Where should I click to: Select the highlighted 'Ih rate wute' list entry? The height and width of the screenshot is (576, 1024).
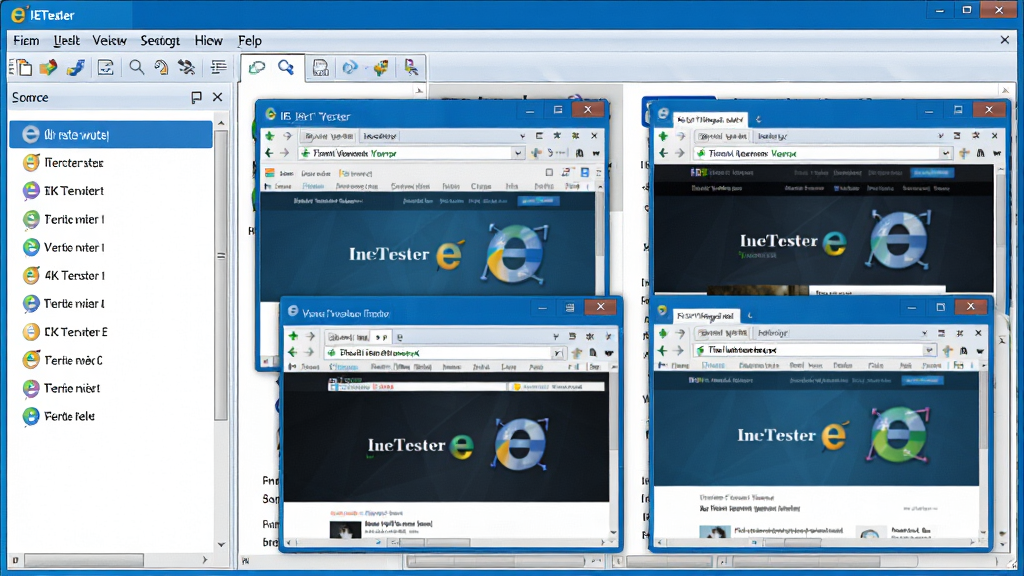[111, 135]
